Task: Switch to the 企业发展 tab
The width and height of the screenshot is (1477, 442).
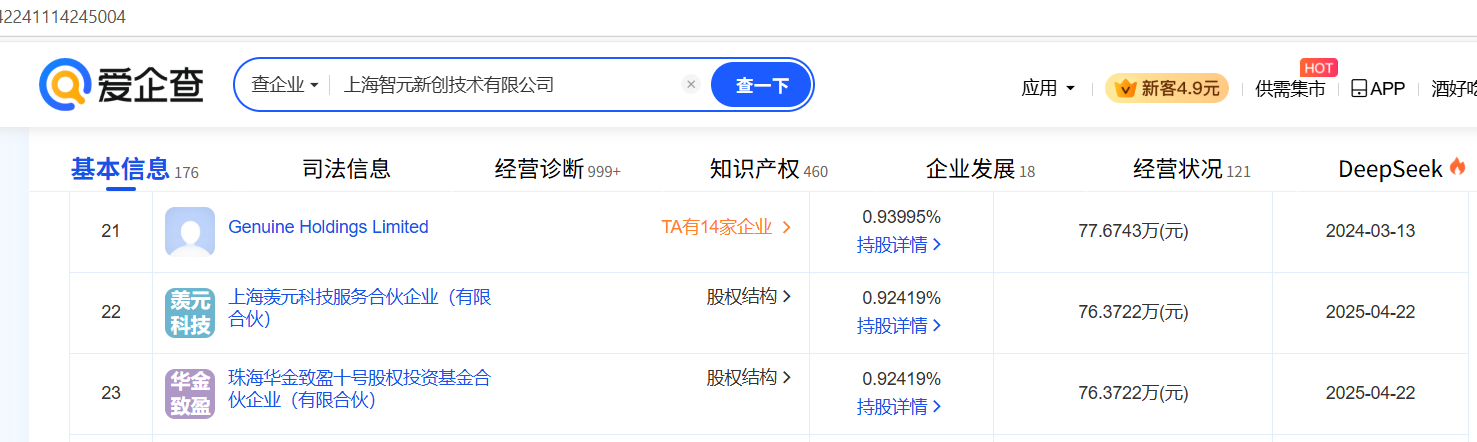Action: click(x=981, y=169)
